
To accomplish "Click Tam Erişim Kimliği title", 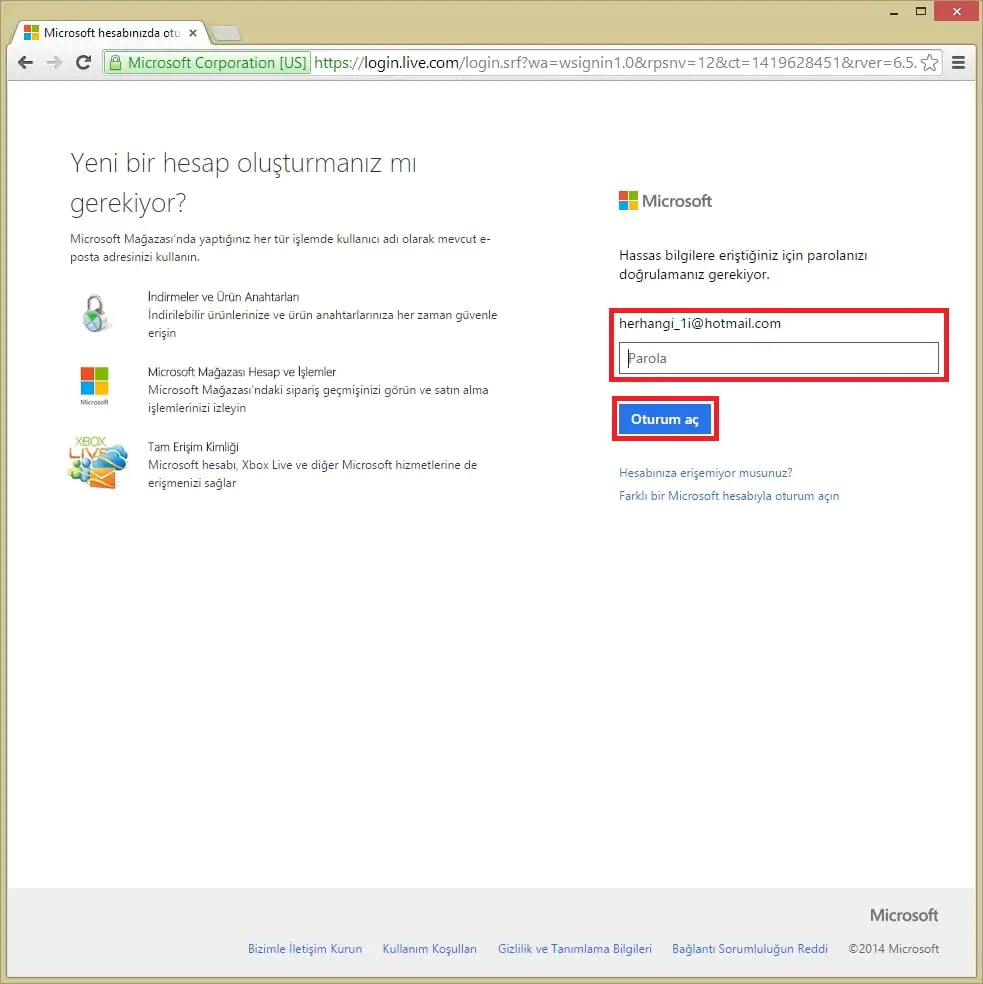I will coord(193,447).
